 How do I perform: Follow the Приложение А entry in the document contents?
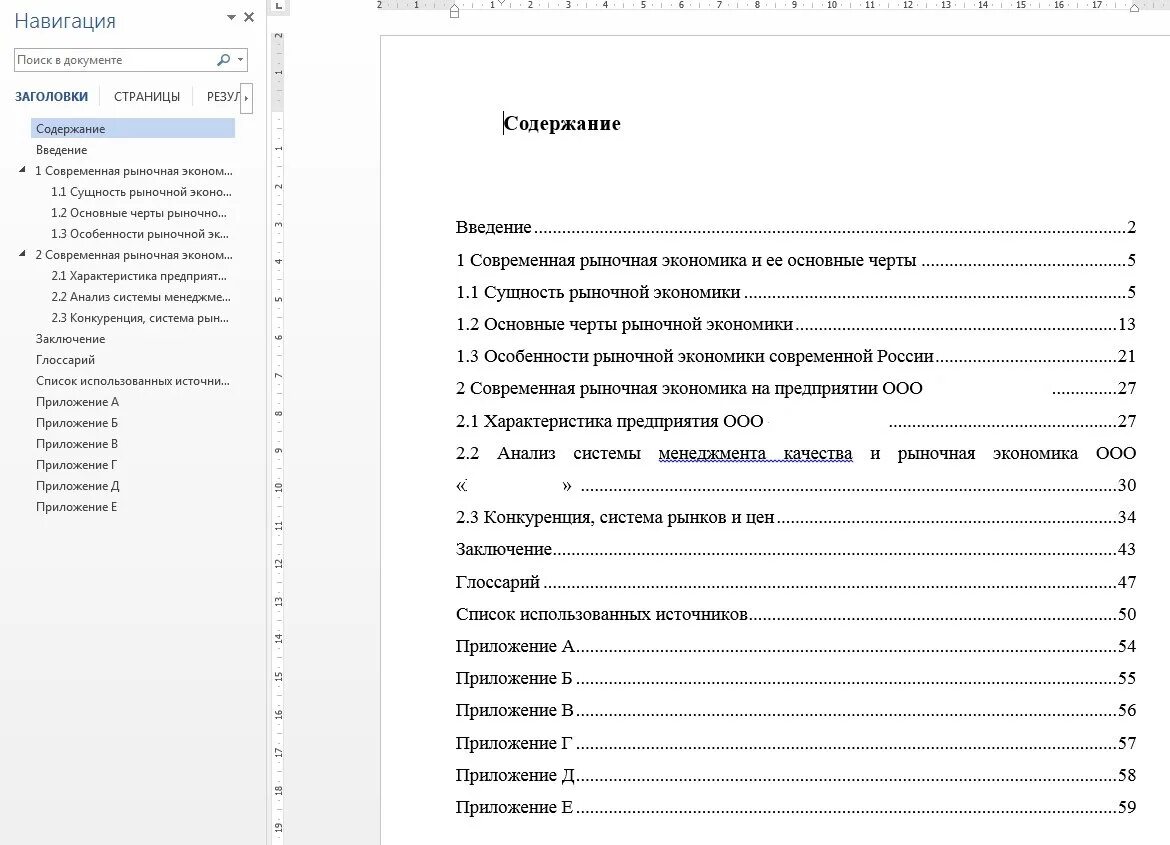pyautogui.click(x=795, y=646)
